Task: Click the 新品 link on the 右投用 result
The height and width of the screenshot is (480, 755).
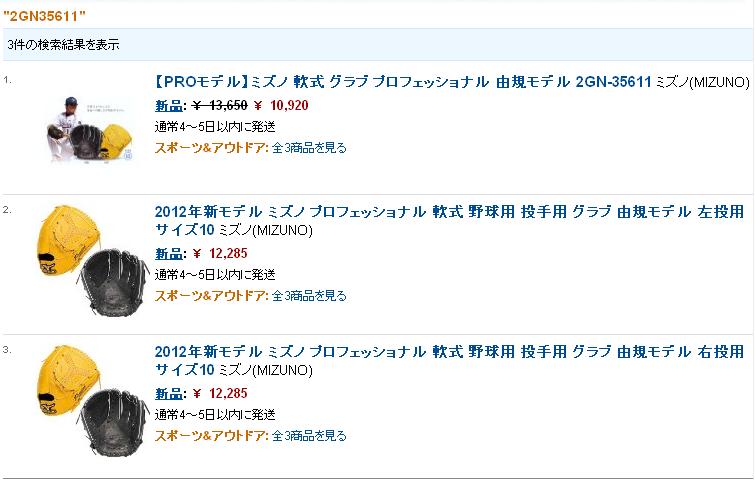Action: [168, 393]
